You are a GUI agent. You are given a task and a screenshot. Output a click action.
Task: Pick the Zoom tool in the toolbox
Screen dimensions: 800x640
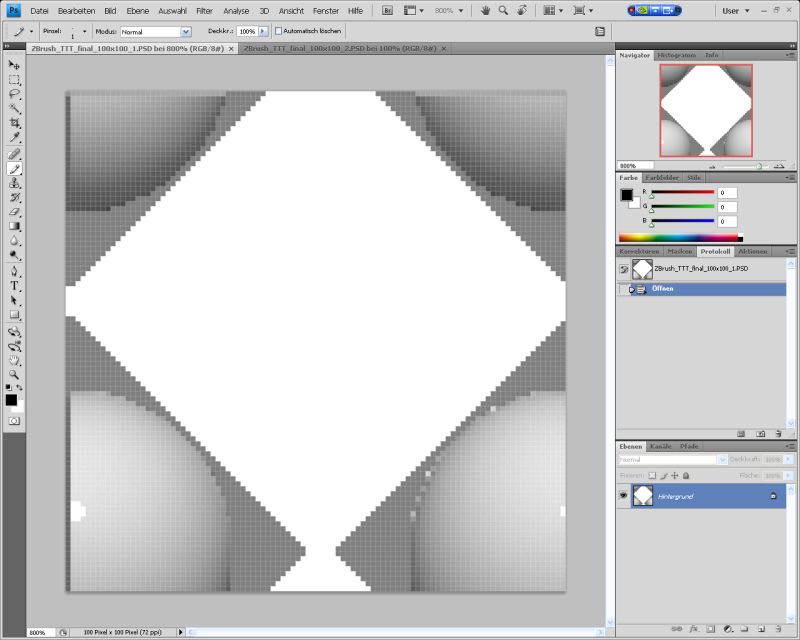(14, 374)
